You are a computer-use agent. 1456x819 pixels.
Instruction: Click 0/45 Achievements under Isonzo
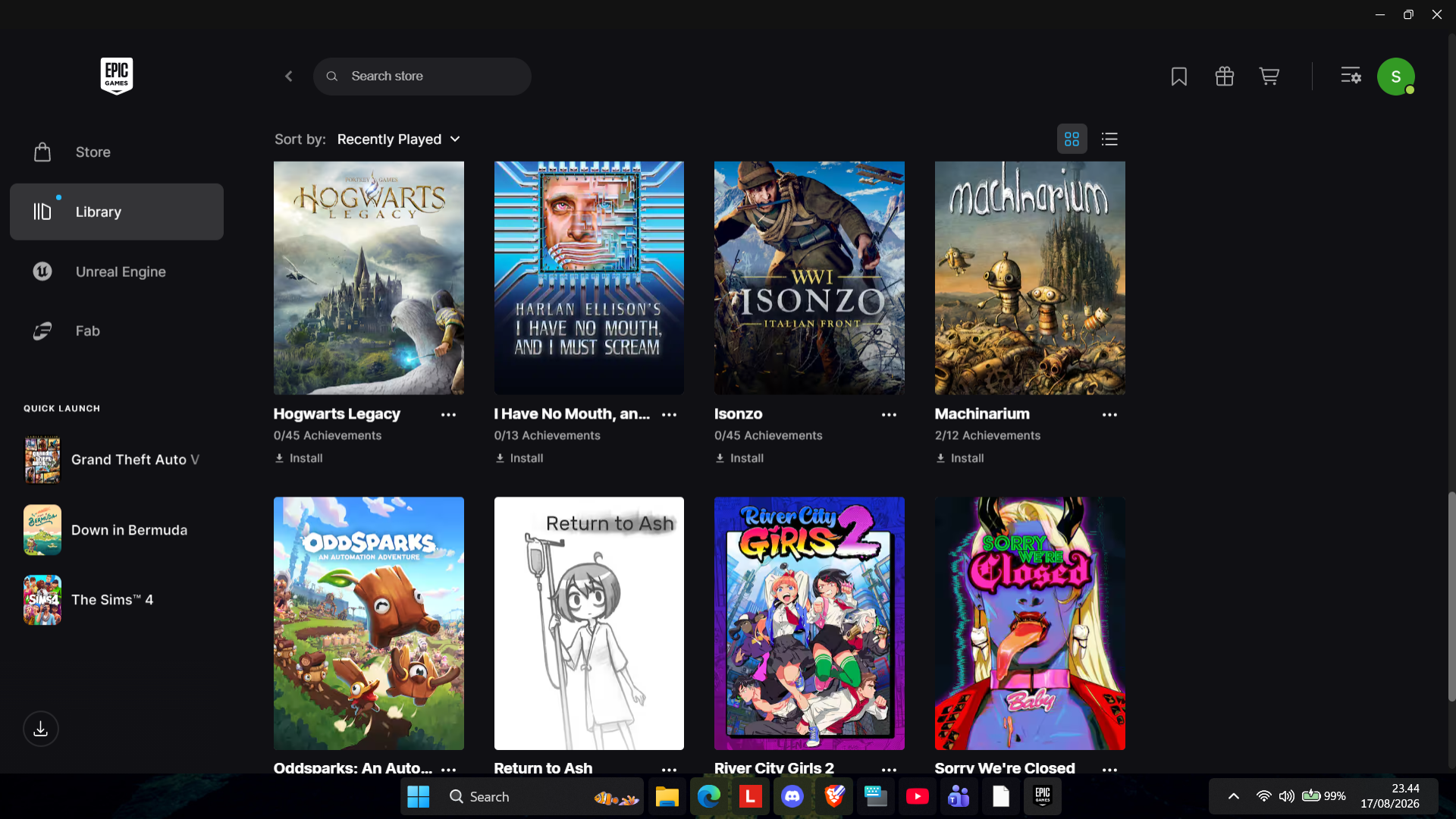768,436
